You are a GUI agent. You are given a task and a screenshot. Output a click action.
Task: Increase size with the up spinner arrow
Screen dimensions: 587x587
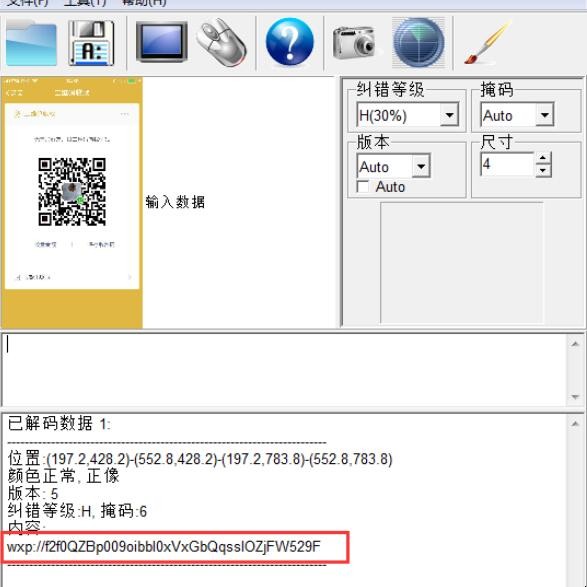click(543, 158)
